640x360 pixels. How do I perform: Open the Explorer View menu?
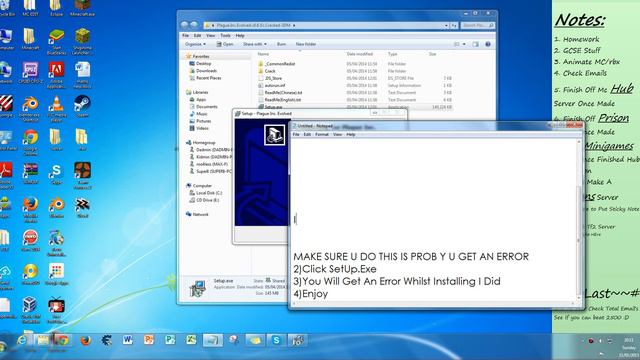point(211,36)
